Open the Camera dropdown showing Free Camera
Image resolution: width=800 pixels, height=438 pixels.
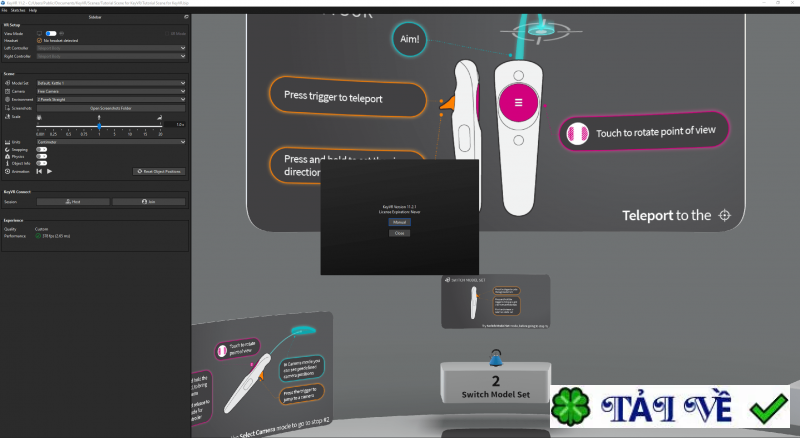(111, 91)
